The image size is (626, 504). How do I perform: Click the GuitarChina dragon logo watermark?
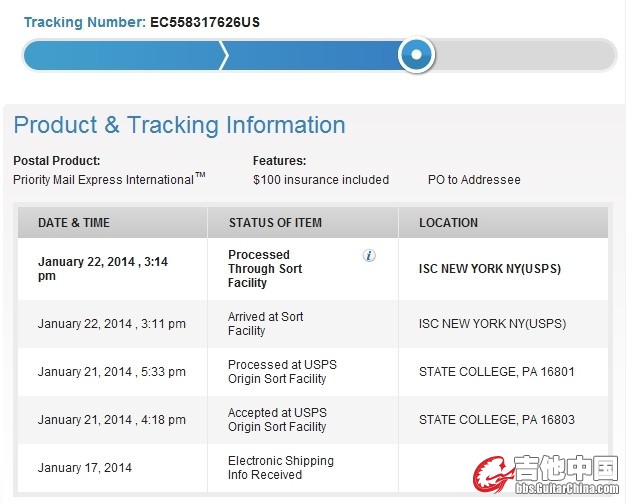(546, 474)
